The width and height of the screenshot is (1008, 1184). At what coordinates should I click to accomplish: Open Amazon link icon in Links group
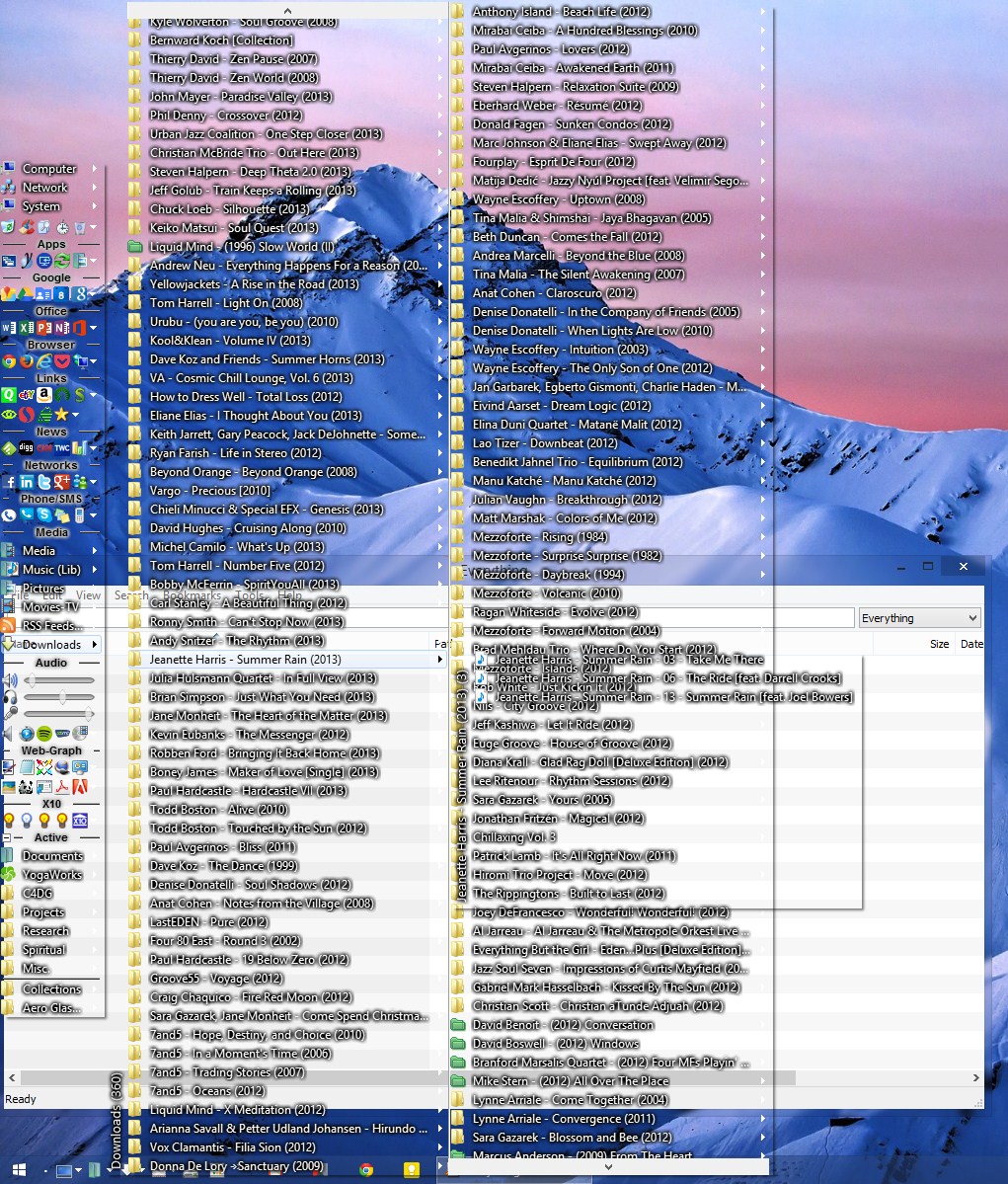point(43,395)
